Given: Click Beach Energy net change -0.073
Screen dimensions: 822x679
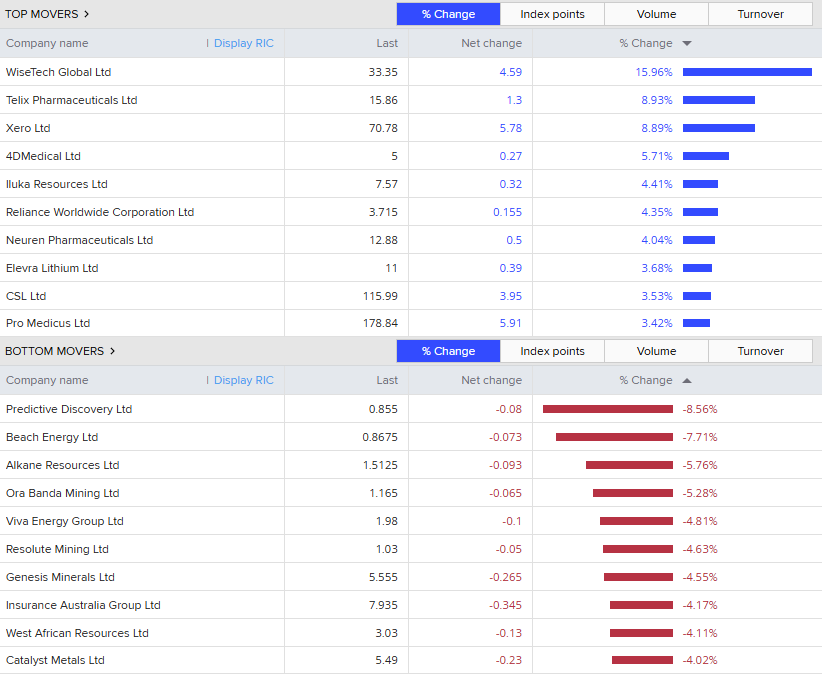Looking at the screenshot, I should [x=505, y=437].
